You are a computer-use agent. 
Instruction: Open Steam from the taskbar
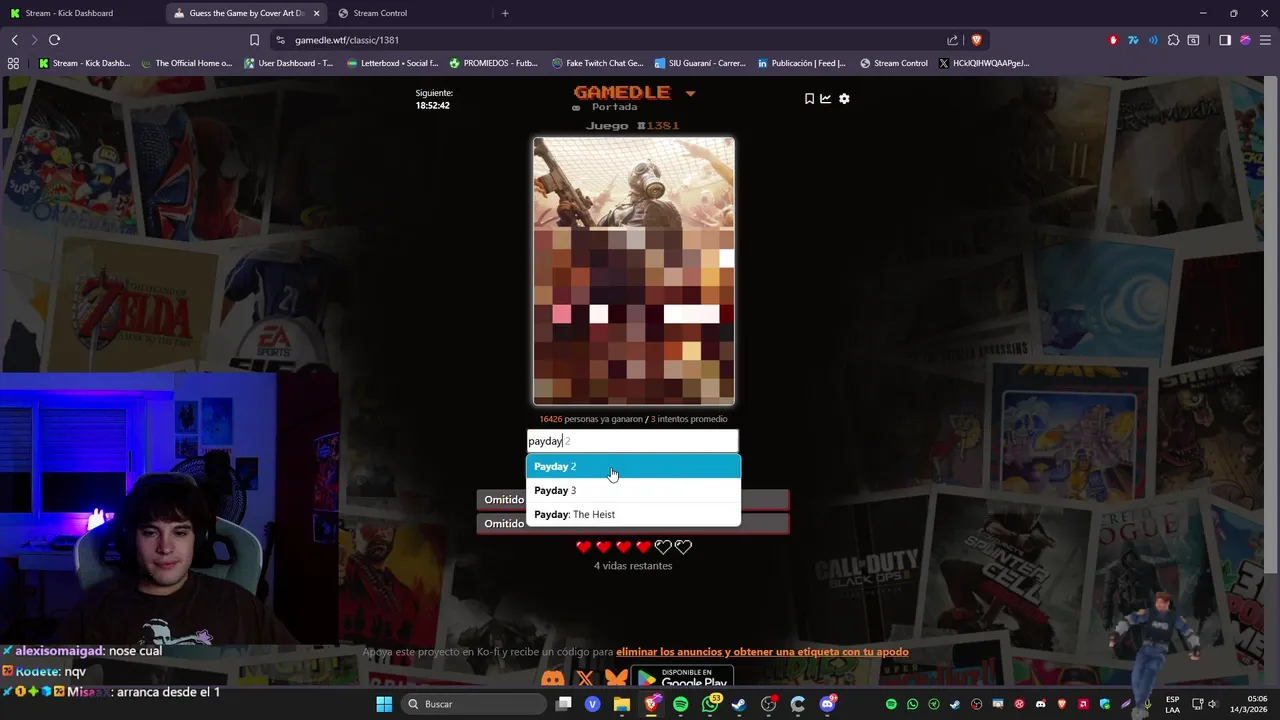pyautogui.click(x=739, y=704)
